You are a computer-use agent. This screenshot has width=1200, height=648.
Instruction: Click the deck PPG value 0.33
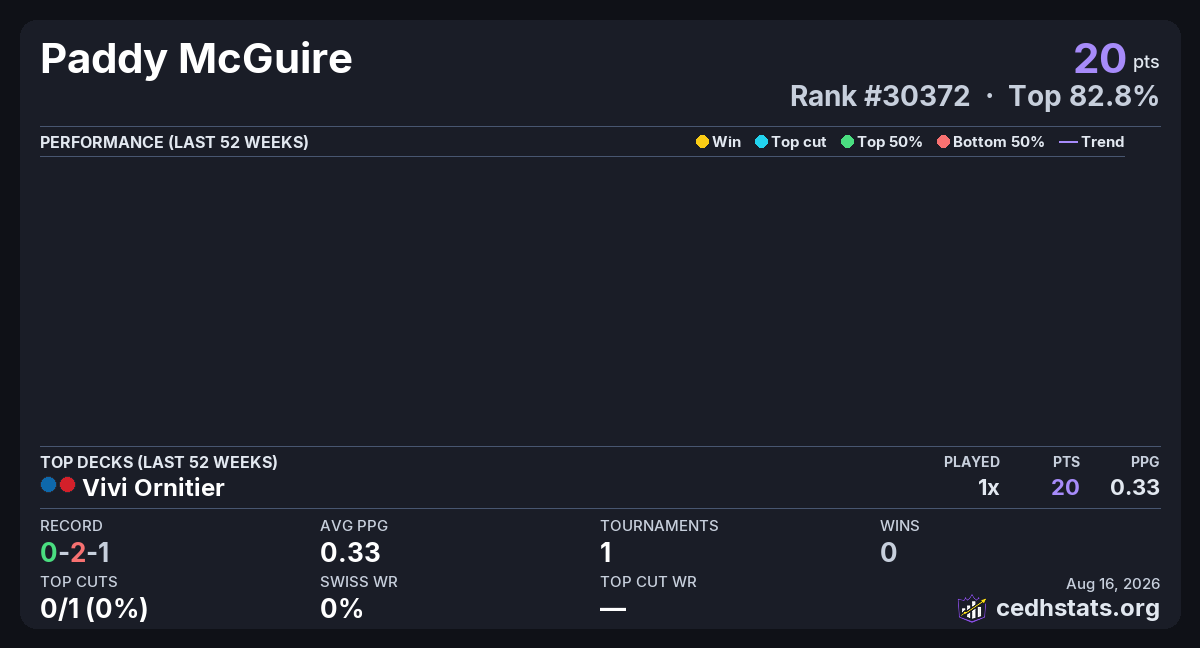[1135, 487]
